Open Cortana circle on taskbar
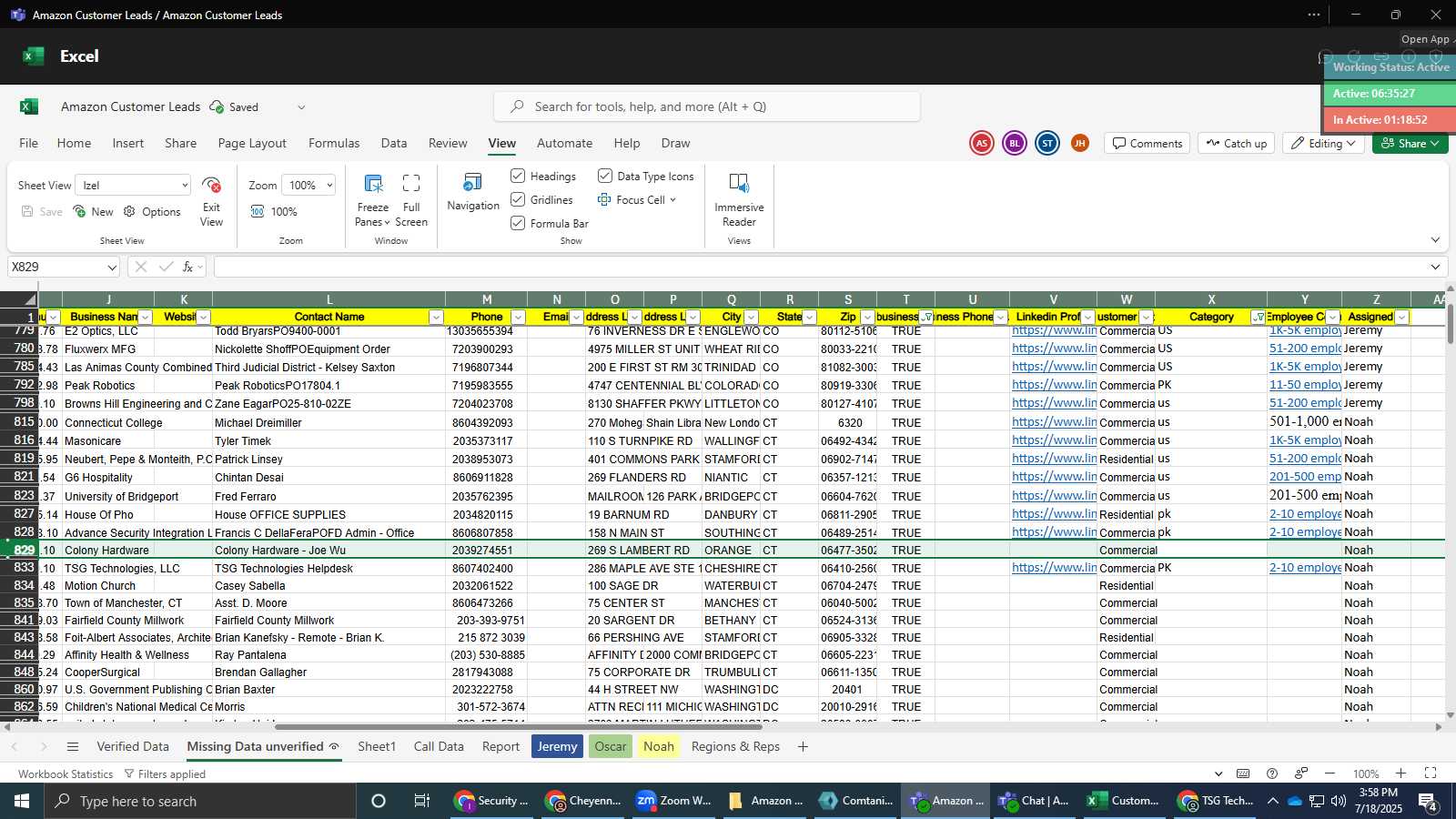The height and width of the screenshot is (819, 1456). tap(379, 801)
